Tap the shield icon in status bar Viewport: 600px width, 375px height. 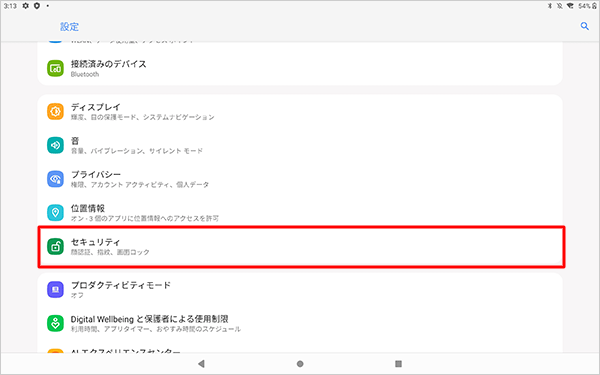tap(37, 6)
